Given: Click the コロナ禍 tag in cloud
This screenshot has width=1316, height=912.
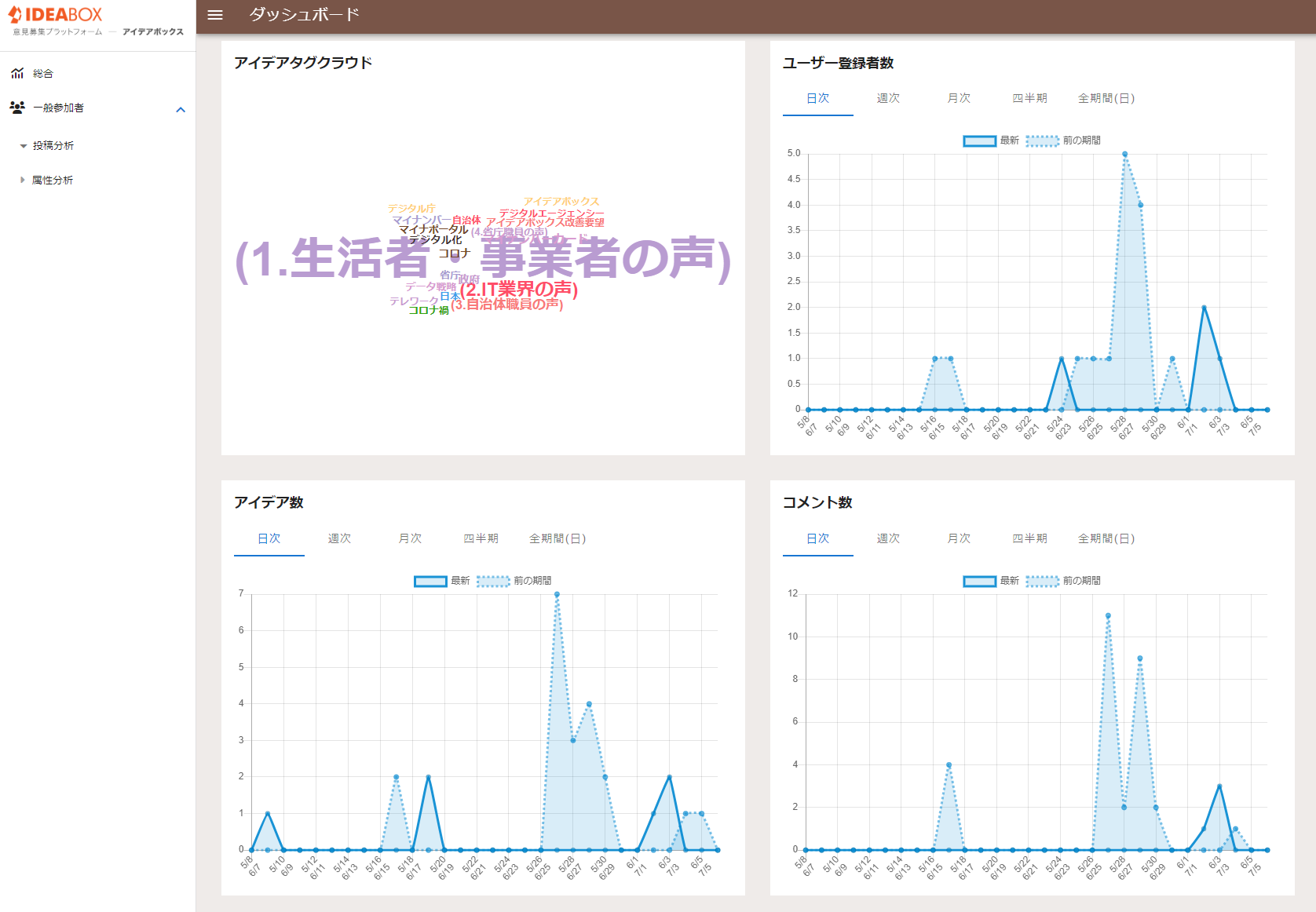Looking at the screenshot, I should click(x=429, y=311).
